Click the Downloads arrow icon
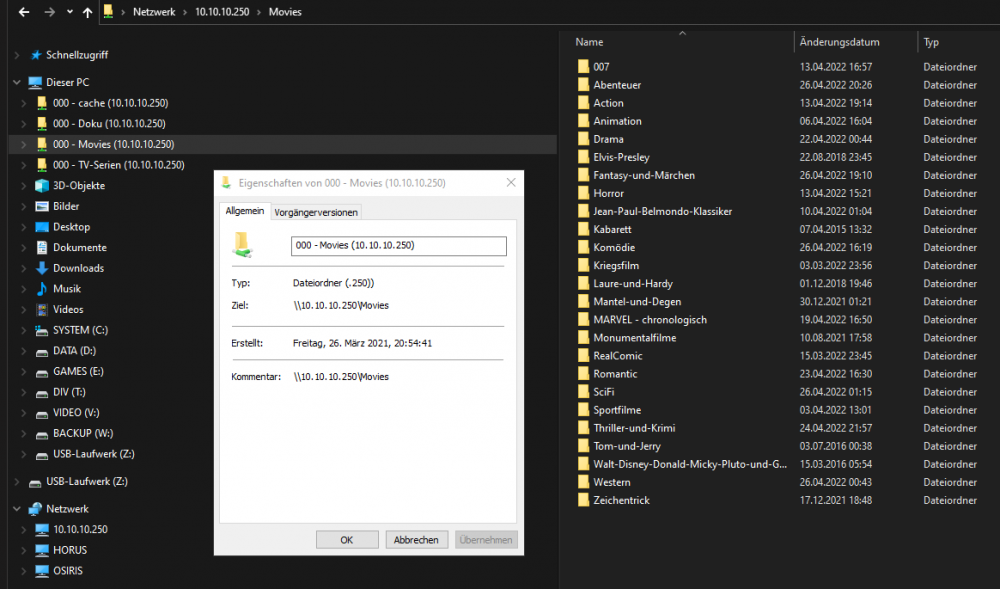 42,268
